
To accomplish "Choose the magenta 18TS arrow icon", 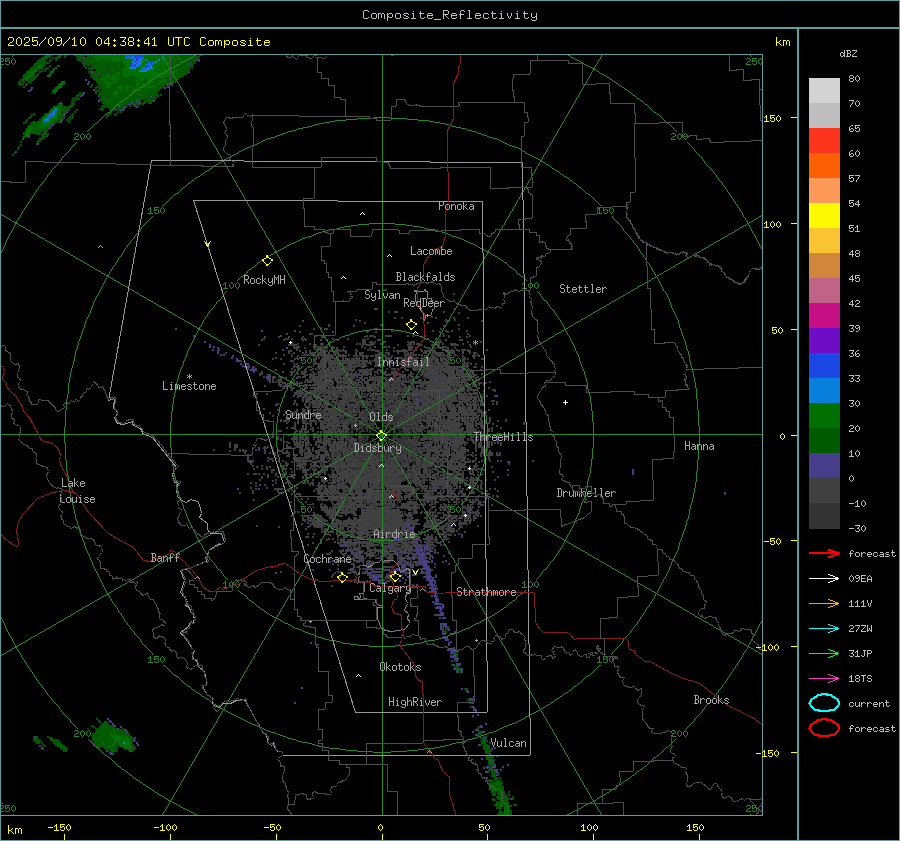I will [x=824, y=679].
